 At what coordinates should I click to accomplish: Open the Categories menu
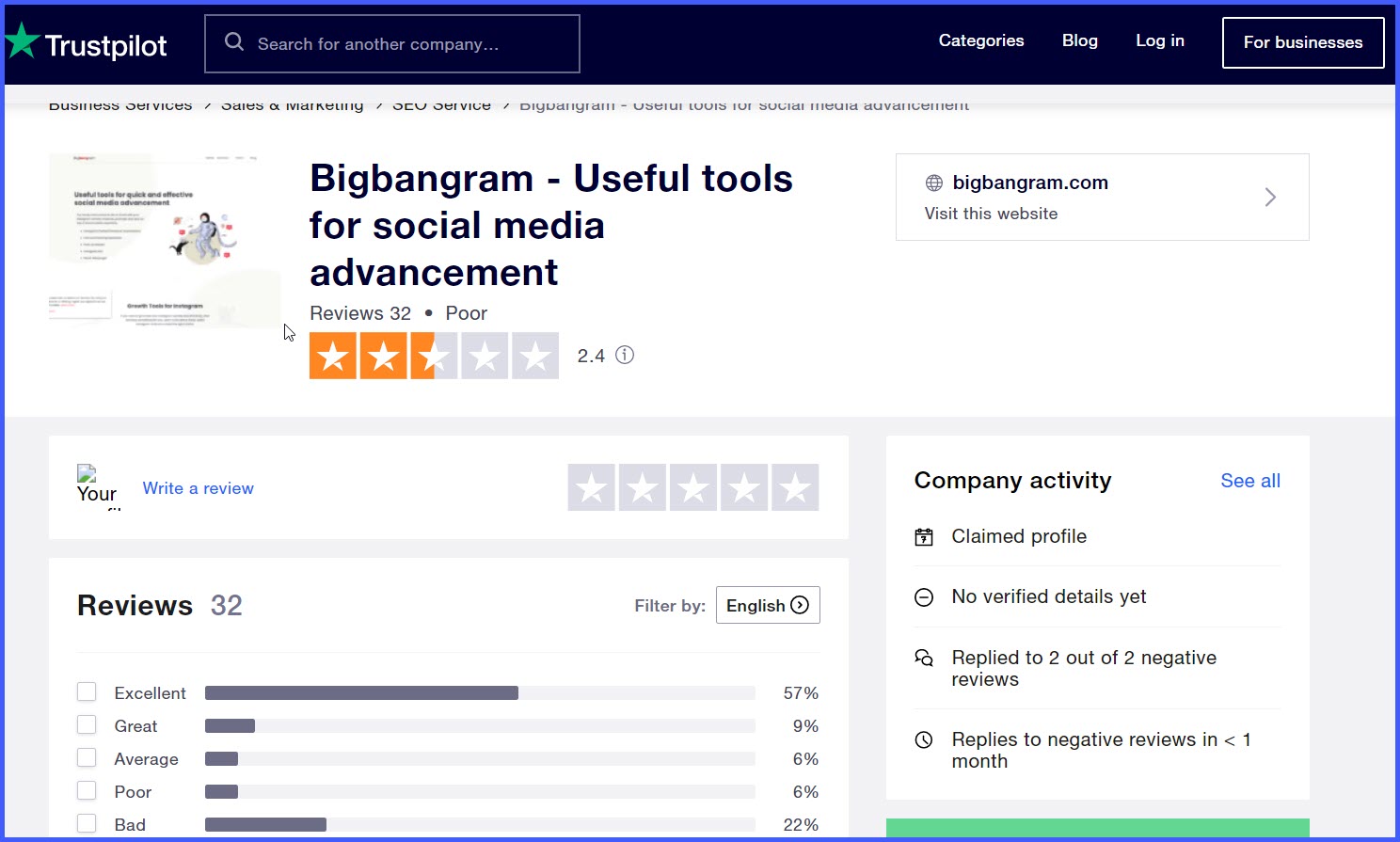[981, 40]
